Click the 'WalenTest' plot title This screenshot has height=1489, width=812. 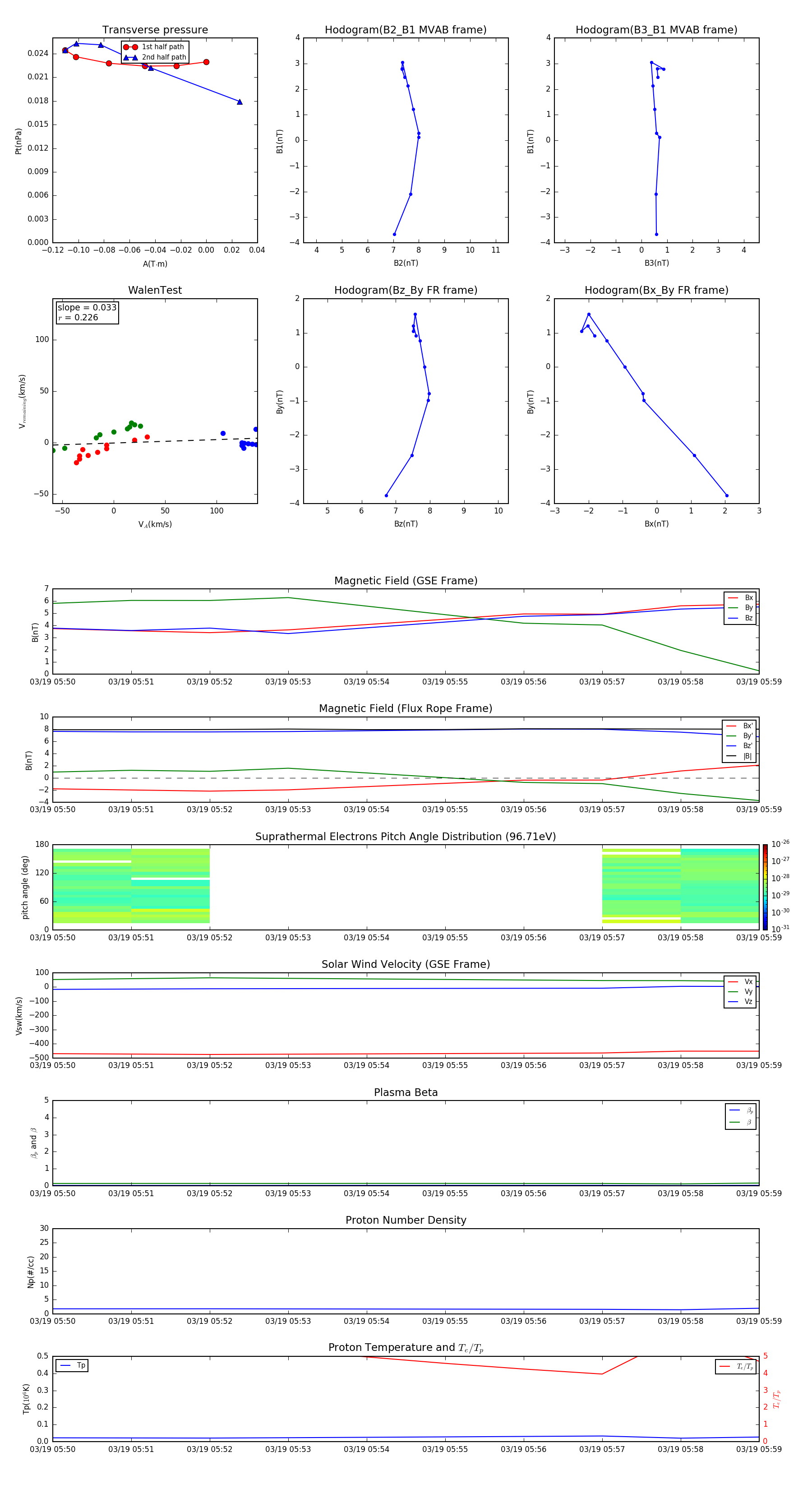[155, 290]
